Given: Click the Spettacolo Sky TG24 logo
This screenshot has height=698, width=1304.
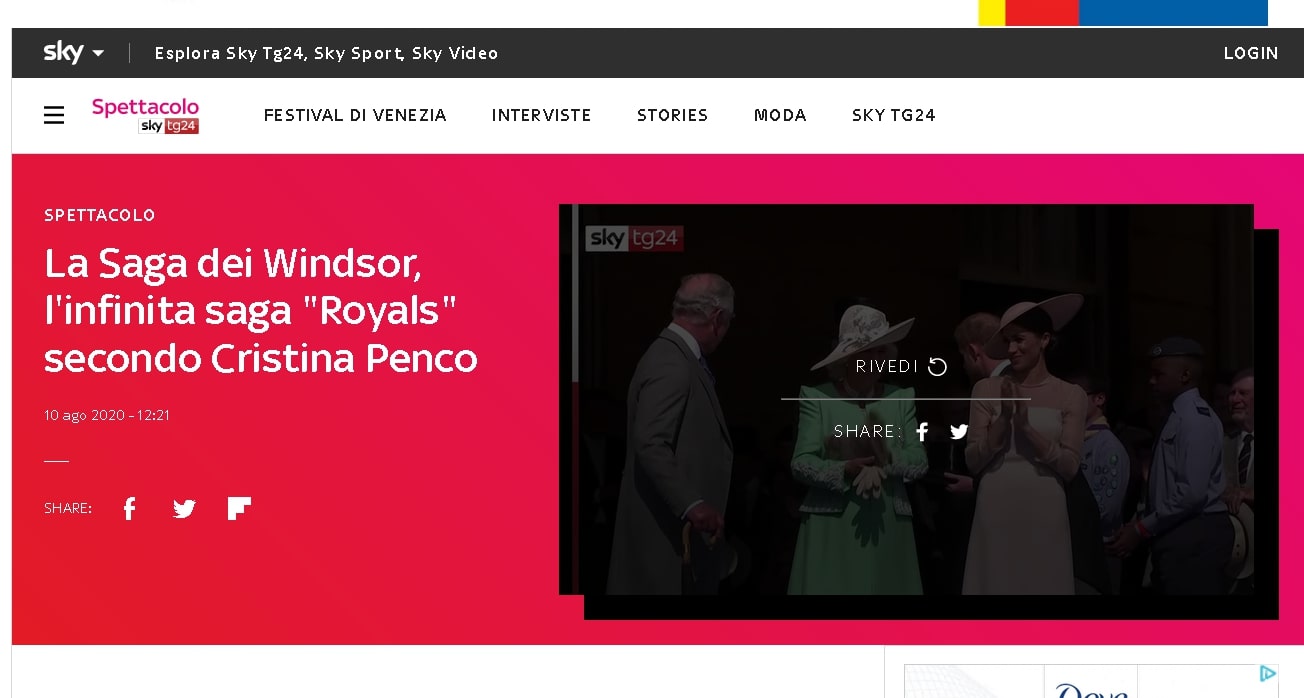Looking at the screenshot, I should 146,115.
